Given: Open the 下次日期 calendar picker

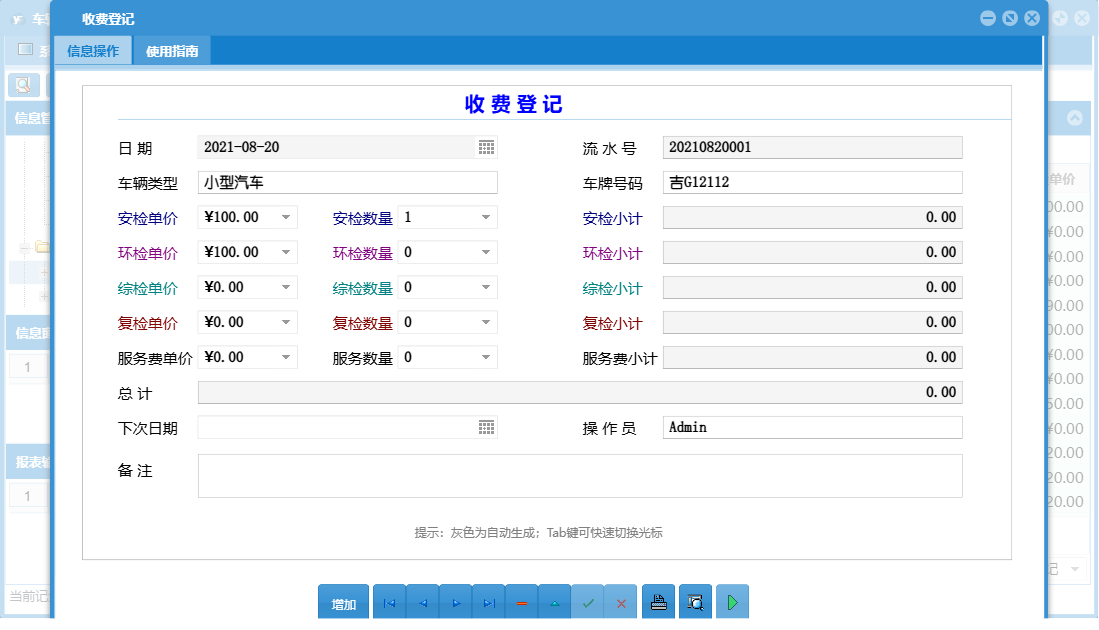Looking at the screenshot, I should [487, 427].
